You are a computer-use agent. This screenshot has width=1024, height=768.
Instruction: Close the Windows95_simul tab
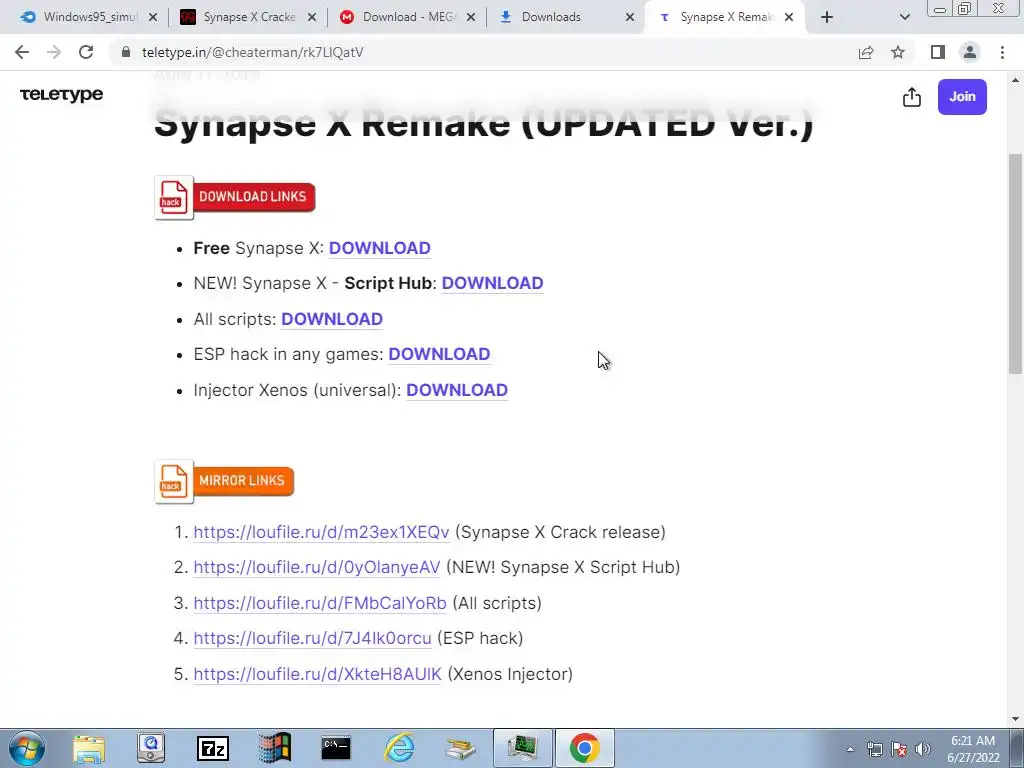pos(153,17)
